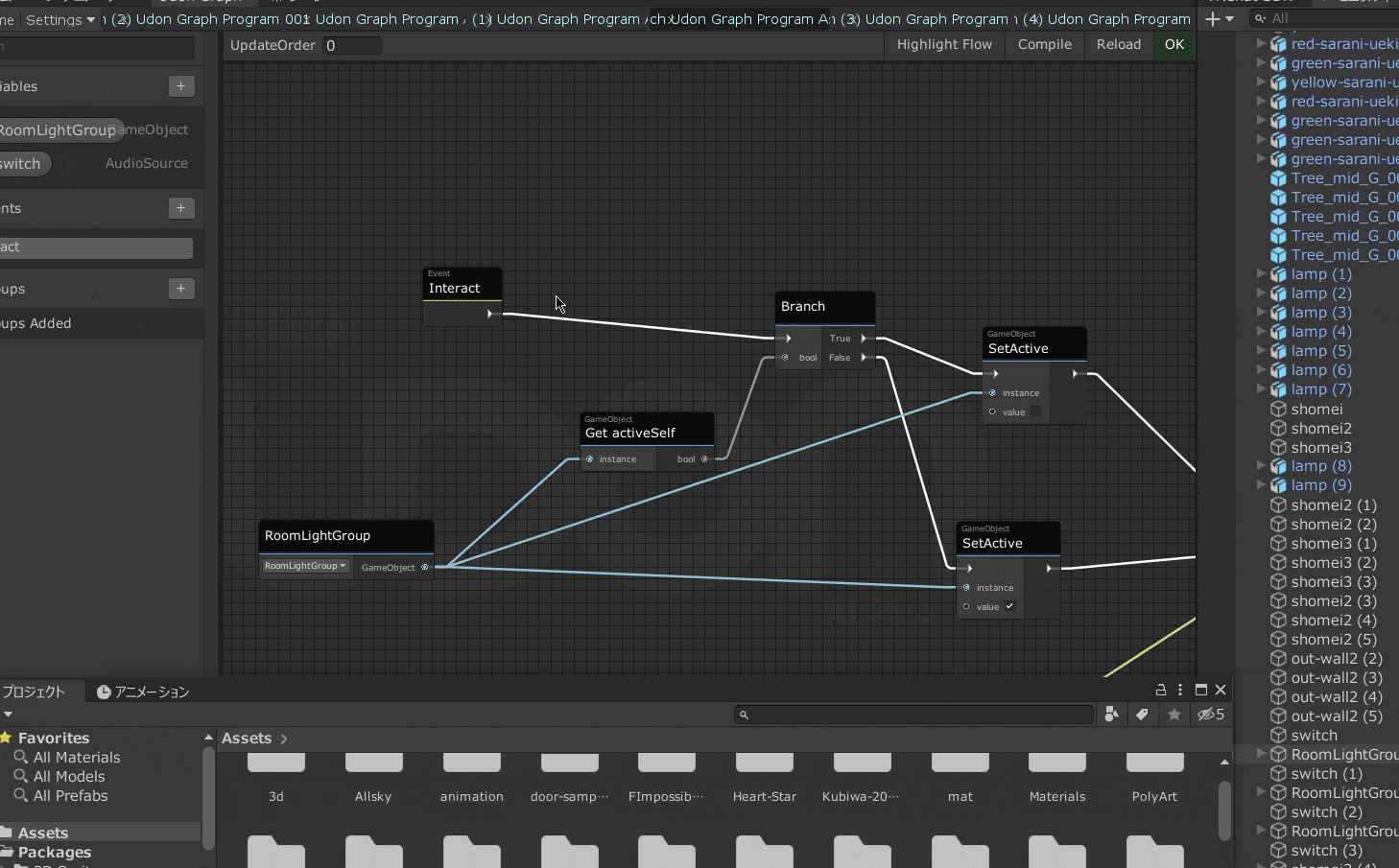
Task: Click the project panel lock icon
Action: click(1161, 690)
